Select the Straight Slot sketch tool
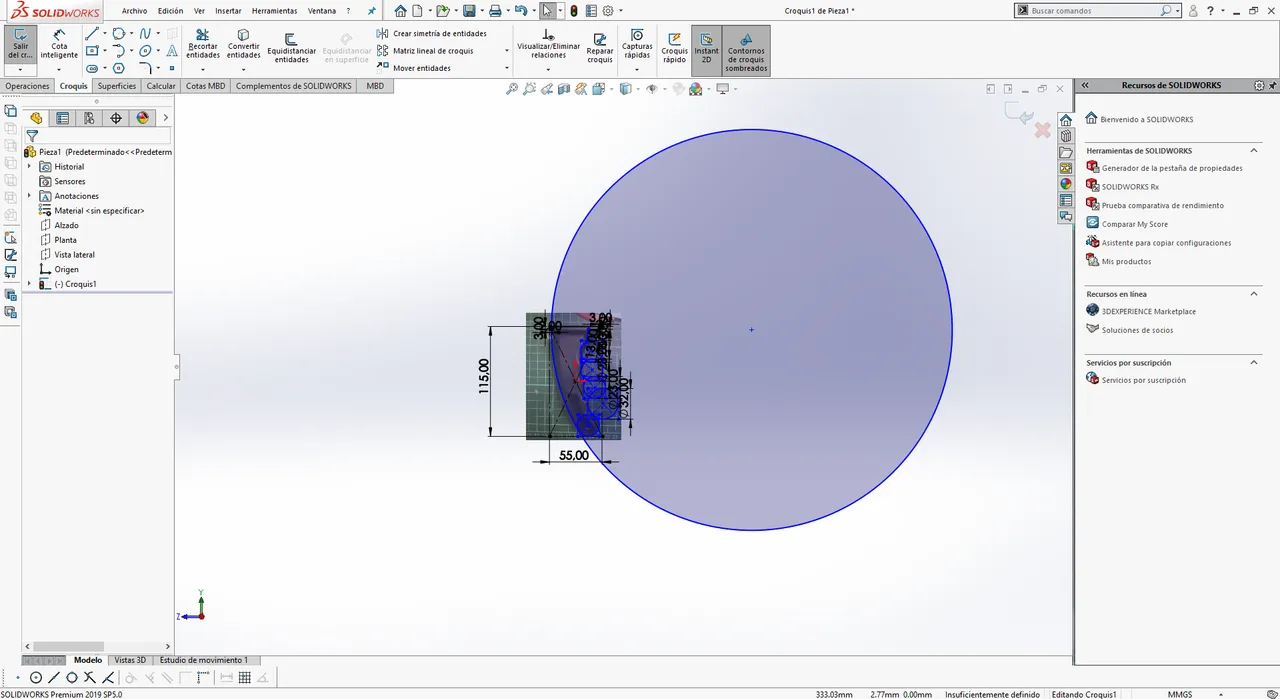 point(91,68)
